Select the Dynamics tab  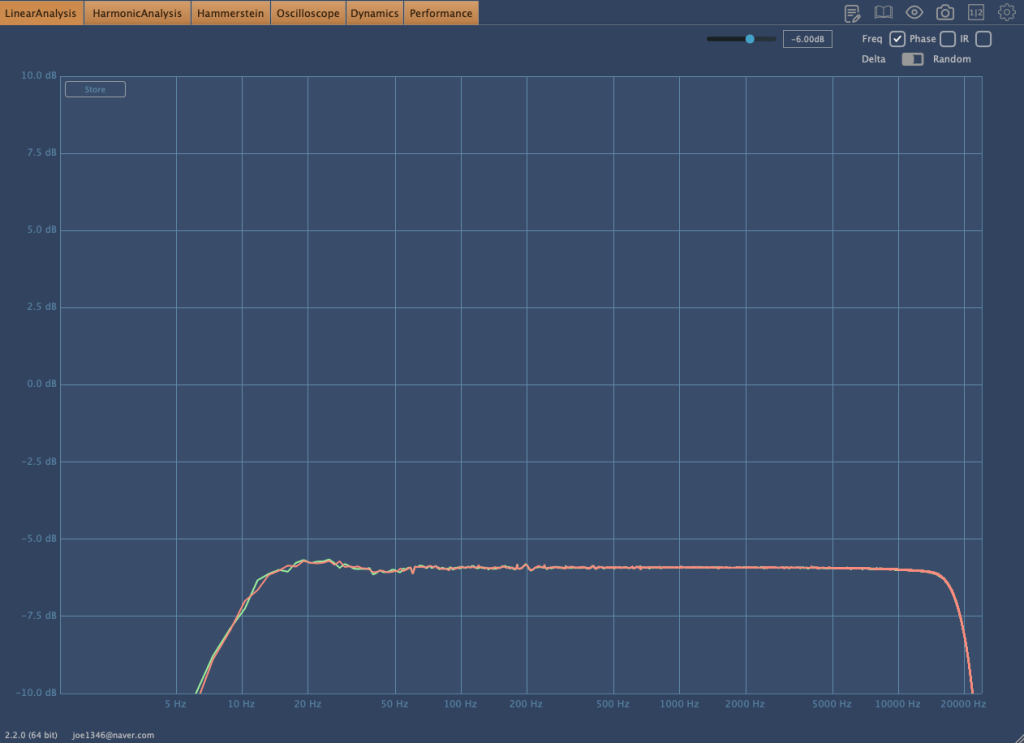[x=374, y=13]
